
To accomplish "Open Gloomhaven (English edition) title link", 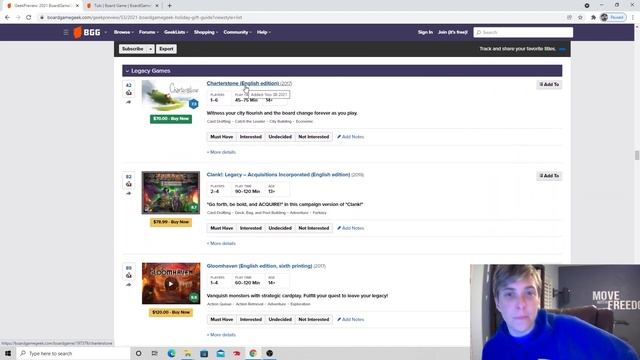I will pyautogui.click(x=259, y=266).
